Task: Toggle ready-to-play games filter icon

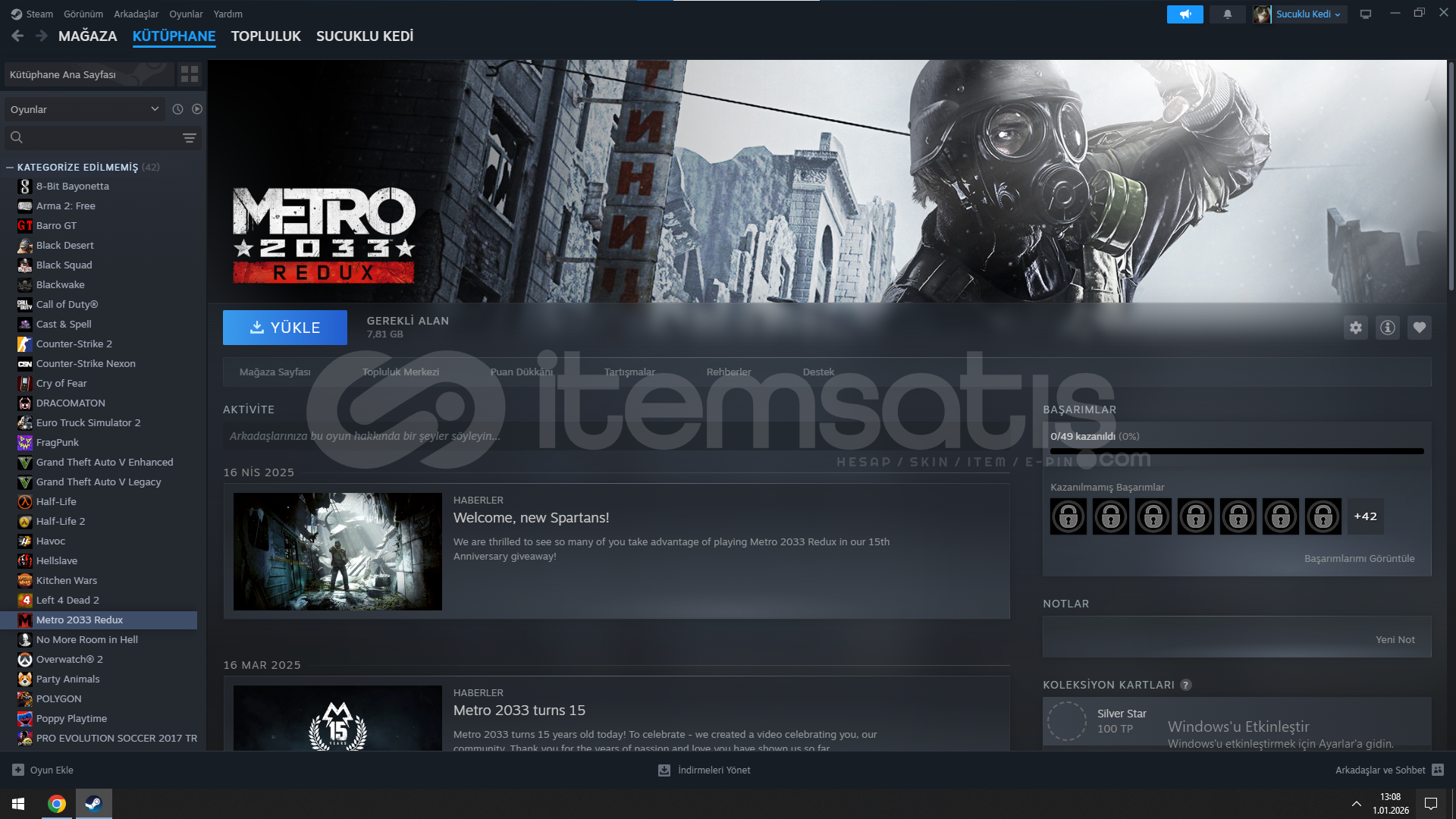Action: coord(197,109)
